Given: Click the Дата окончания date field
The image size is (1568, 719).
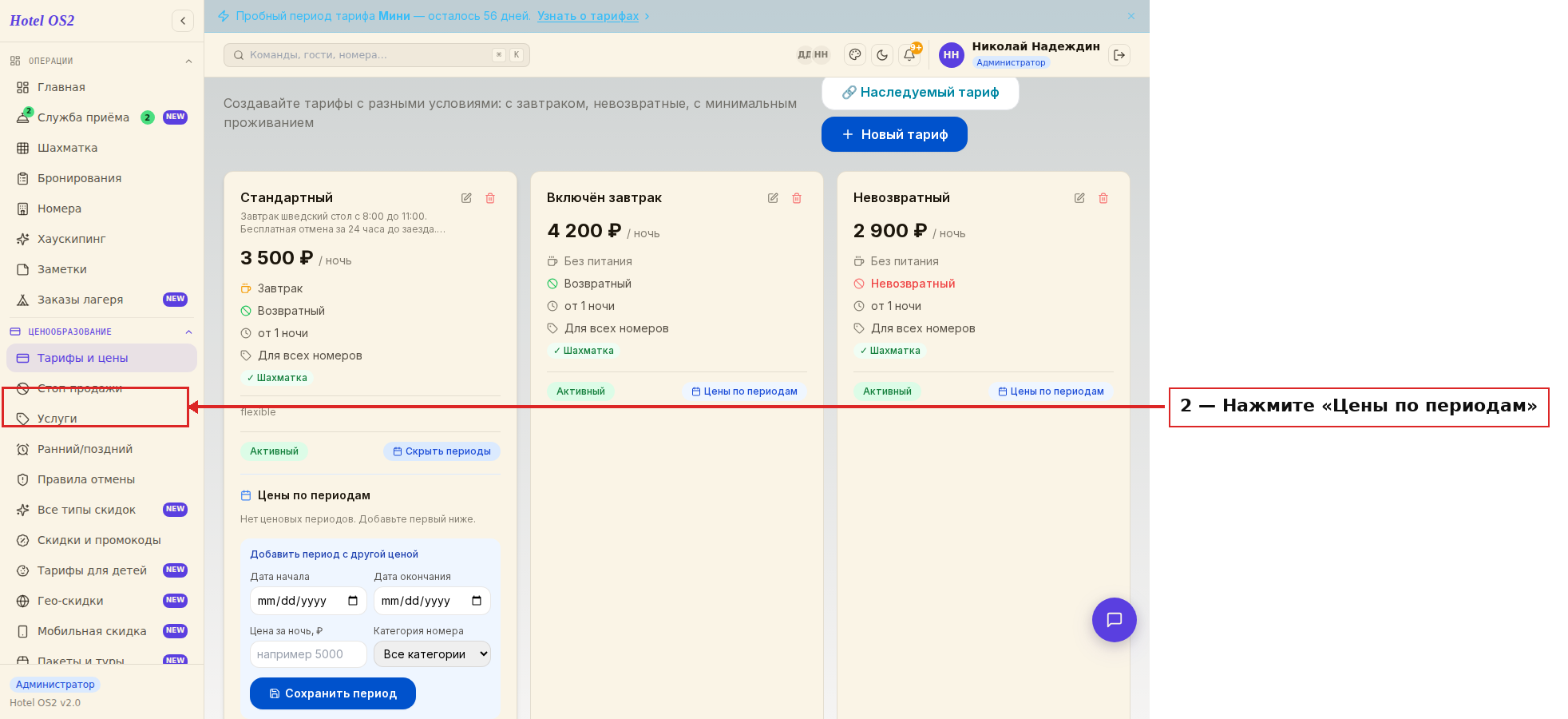Looking at the screenshot, I should click(432, 601).
